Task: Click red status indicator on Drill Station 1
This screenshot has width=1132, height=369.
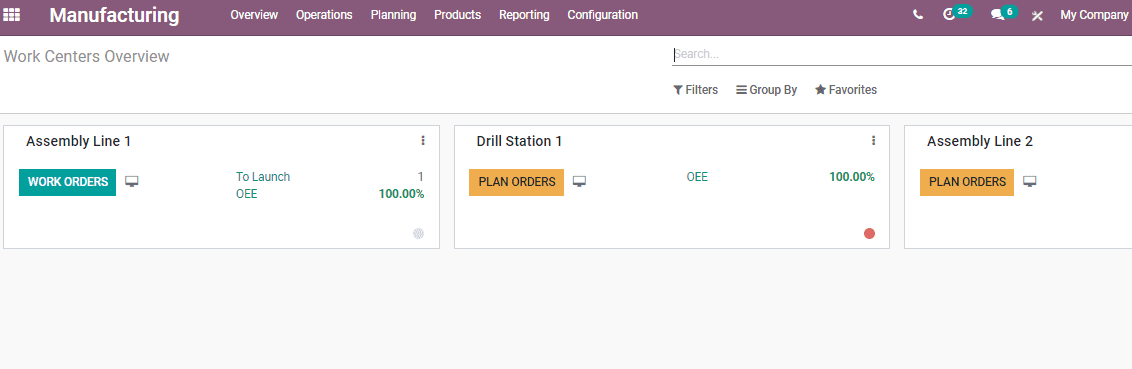Action: point(869,233)
